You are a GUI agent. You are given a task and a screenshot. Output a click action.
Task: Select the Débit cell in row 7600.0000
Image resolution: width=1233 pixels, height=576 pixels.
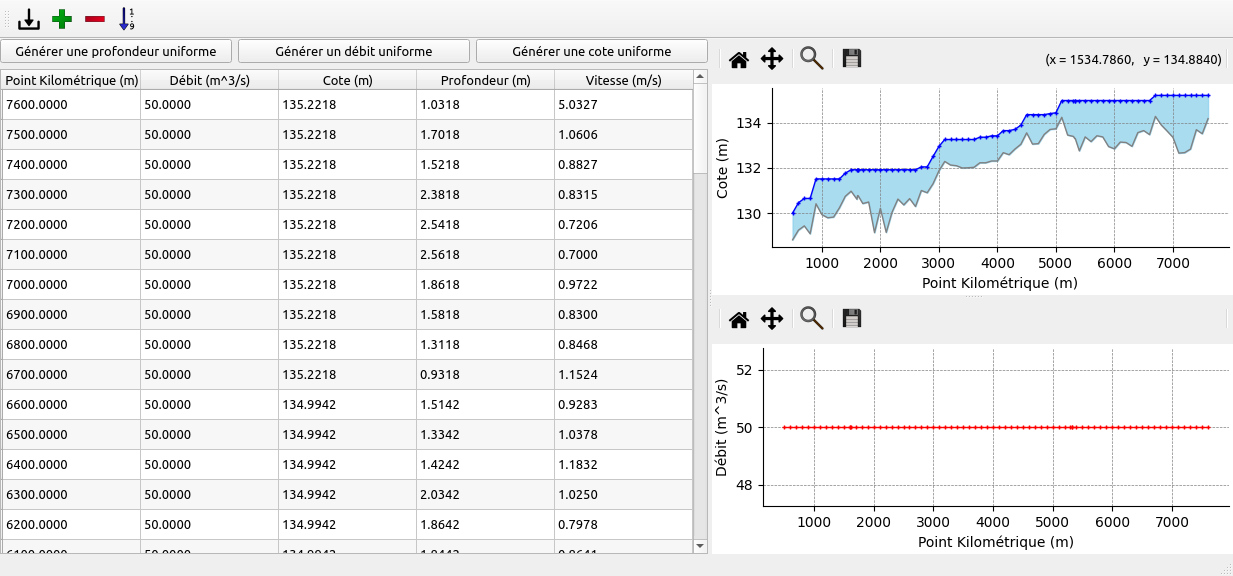point(209,105)
